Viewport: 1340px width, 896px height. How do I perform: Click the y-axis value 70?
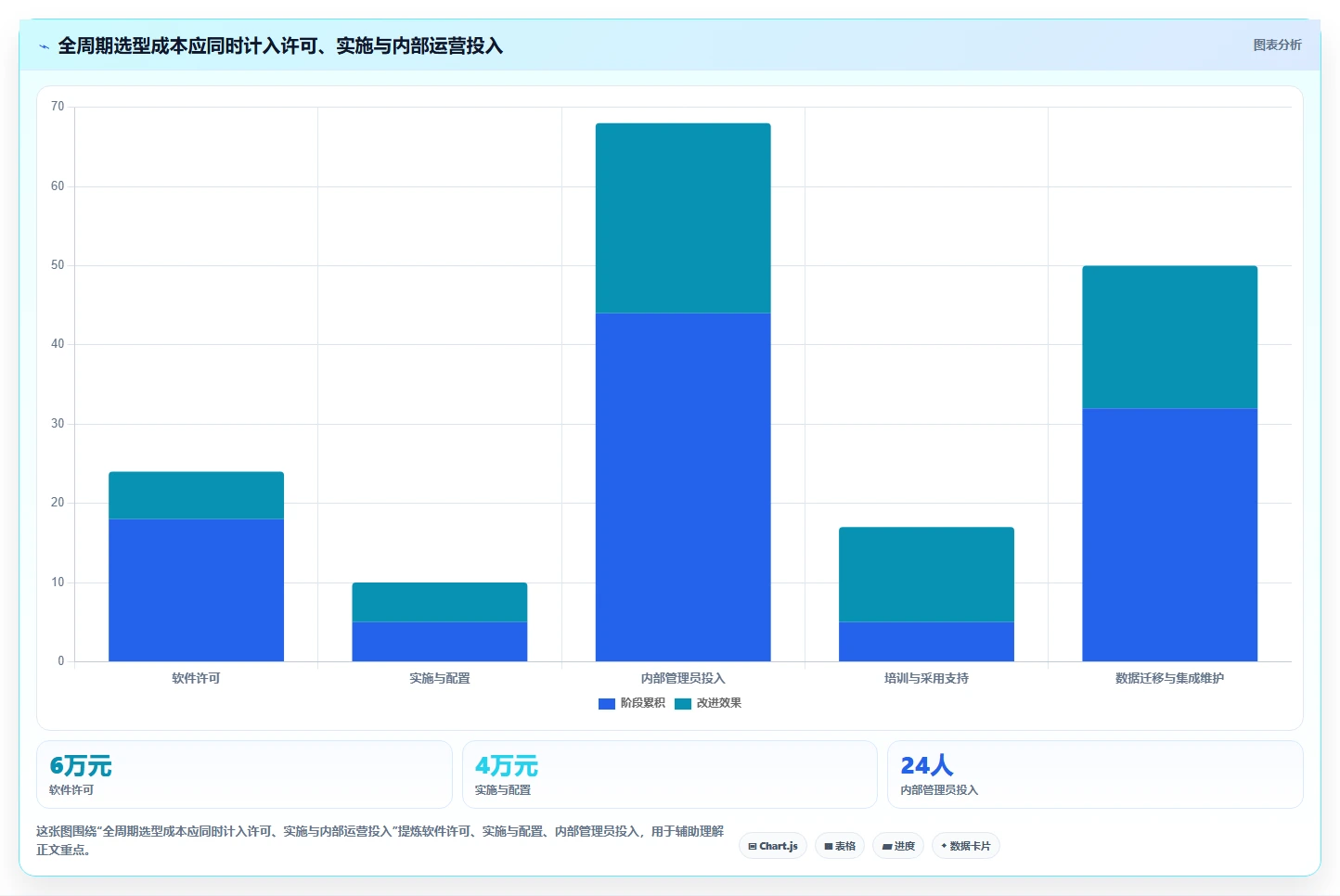[58, 107]
